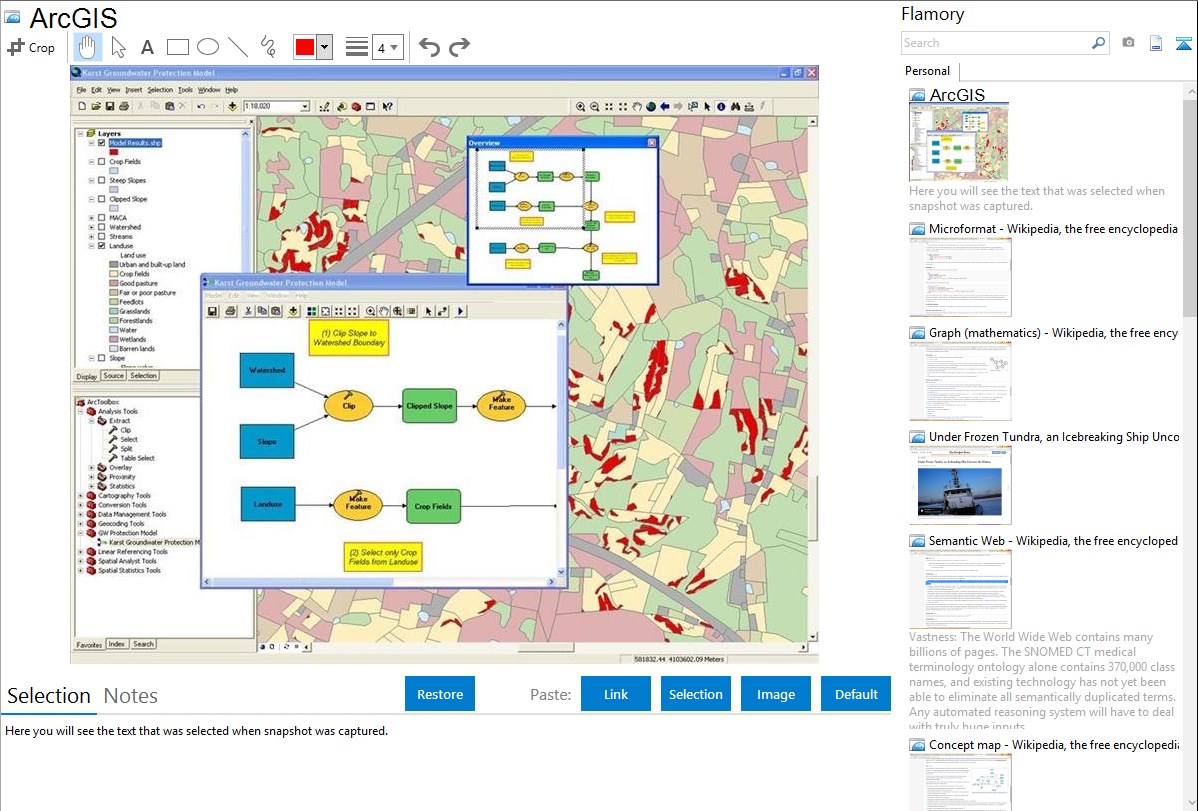Check the Crop Fields layer checkbox

(102, 161)
